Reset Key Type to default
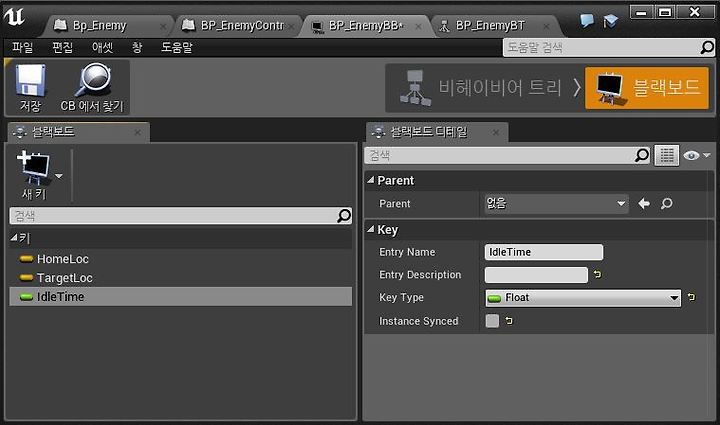Image resolution: width=720 pixels, height=425 pixels. click(691, 297)
